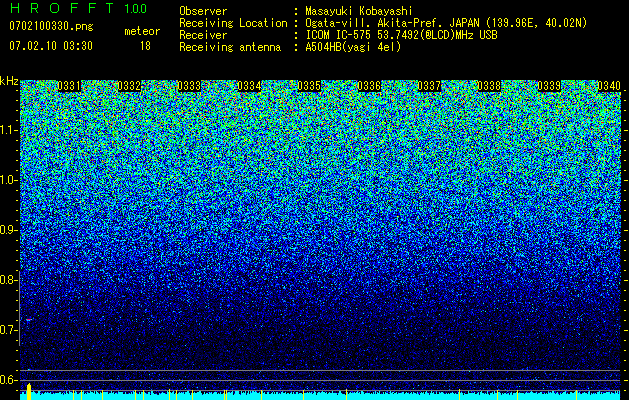Click the ICOM IC-575 receiver text
This screenshot has height=400, width=629.
pos(401,35)
